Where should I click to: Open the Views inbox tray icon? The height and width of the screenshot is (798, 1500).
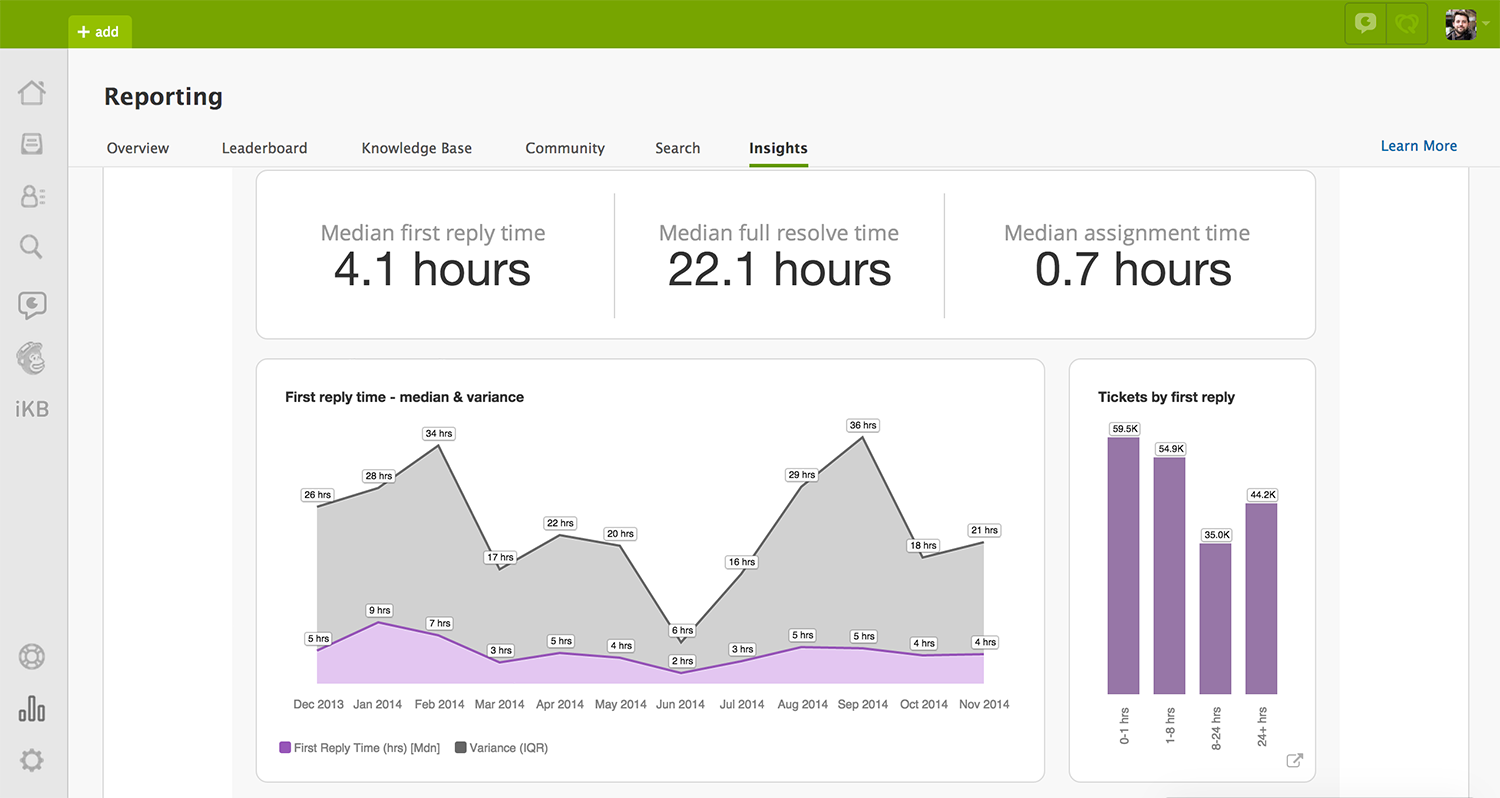32,145
